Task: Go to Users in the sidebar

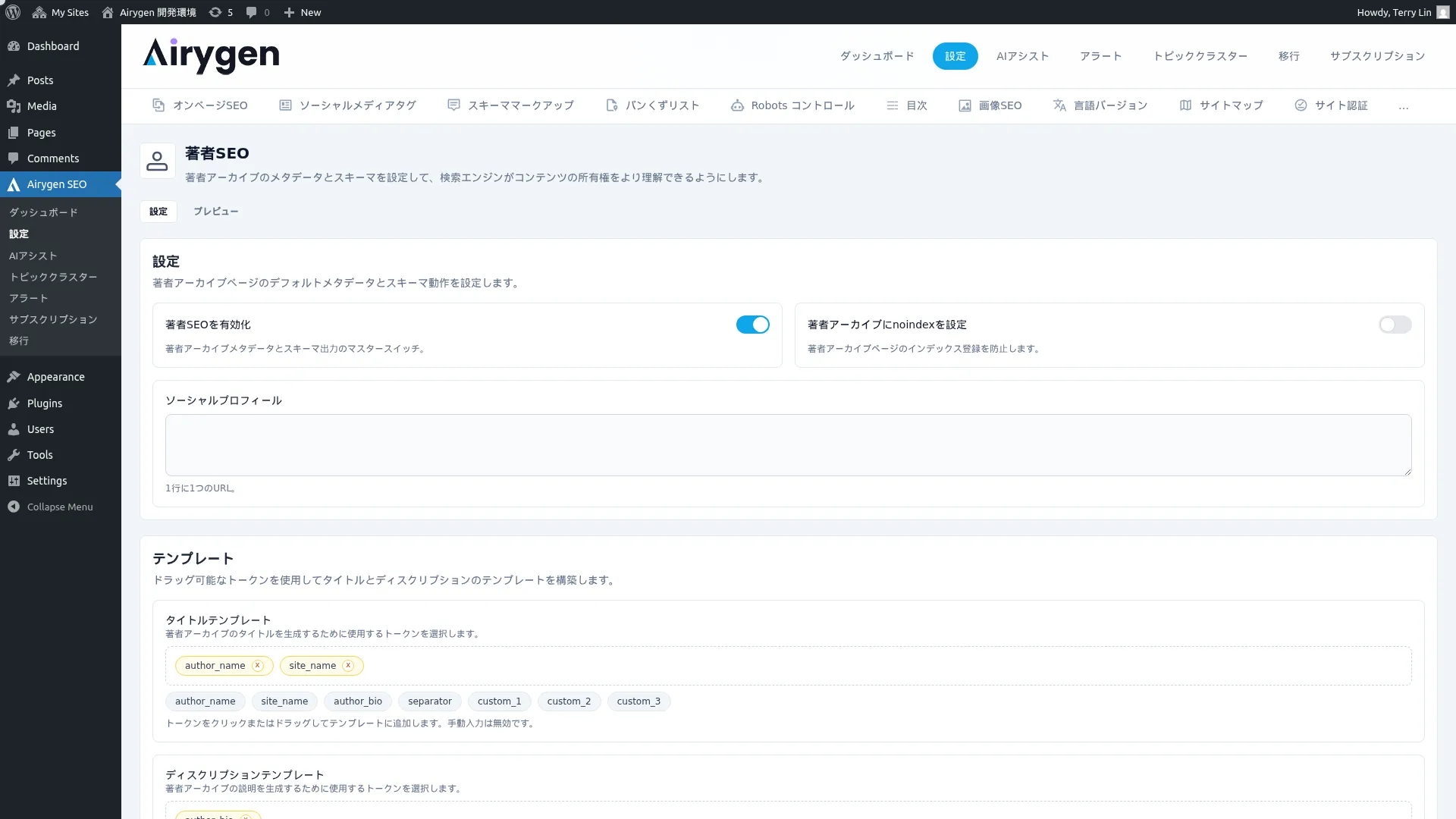Action: [x=61, y=429]
